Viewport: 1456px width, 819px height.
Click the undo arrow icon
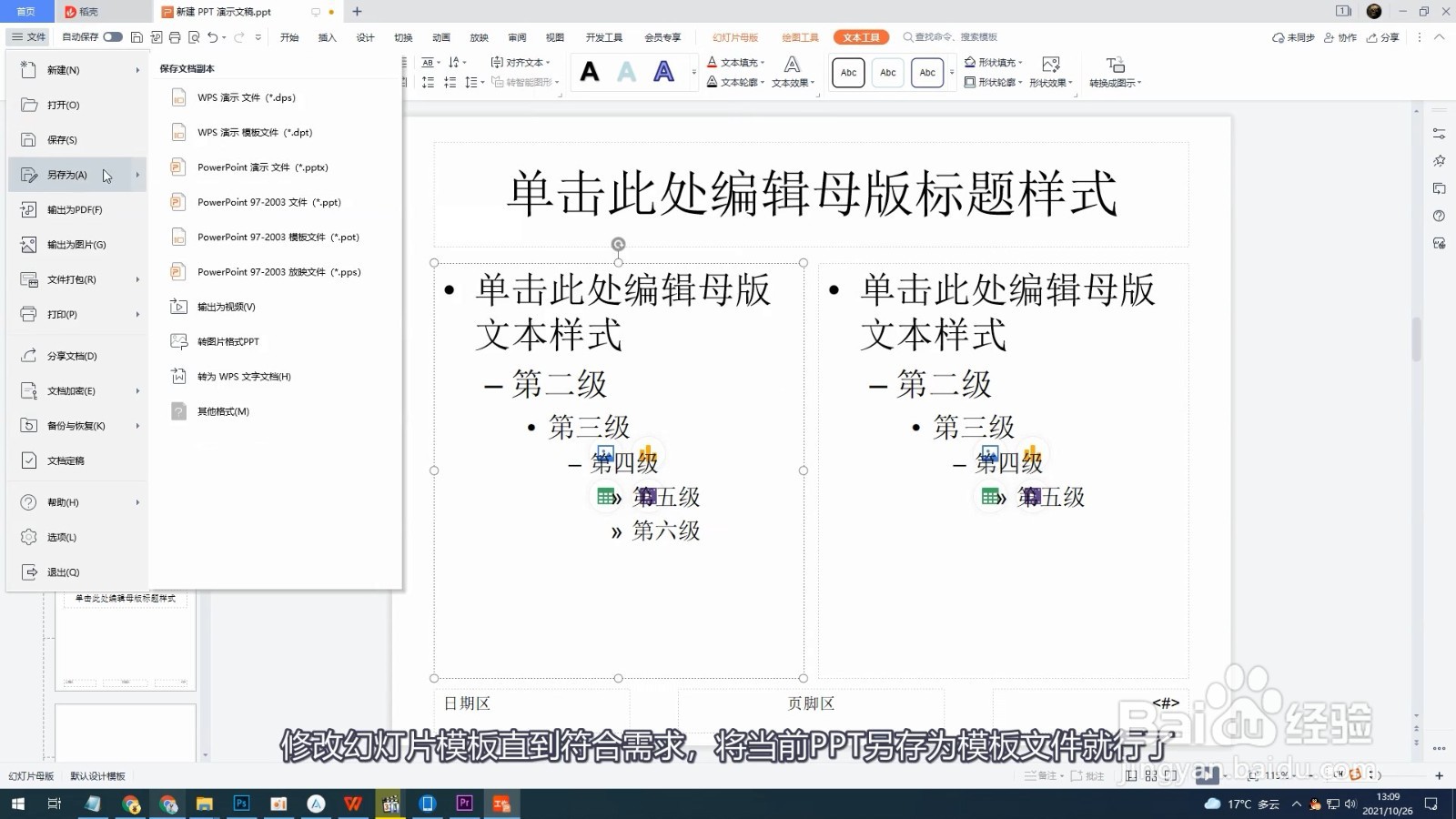click(212, 37)
